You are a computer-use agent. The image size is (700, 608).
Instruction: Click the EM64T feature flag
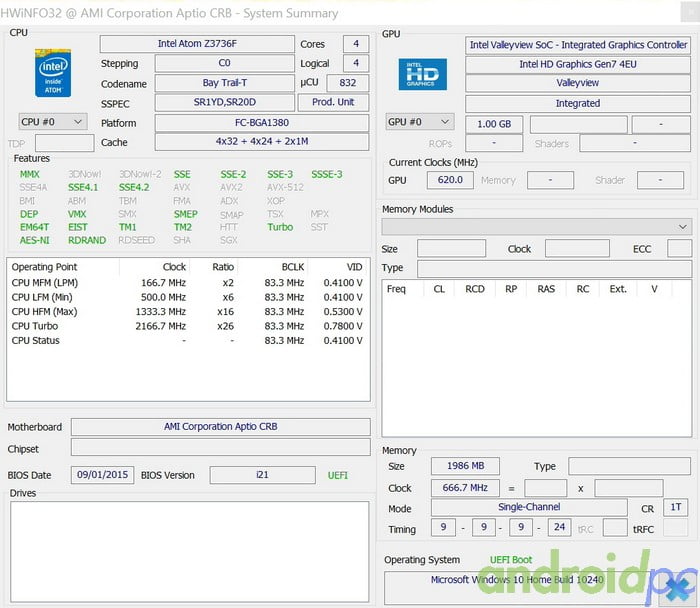coord(34,227)
